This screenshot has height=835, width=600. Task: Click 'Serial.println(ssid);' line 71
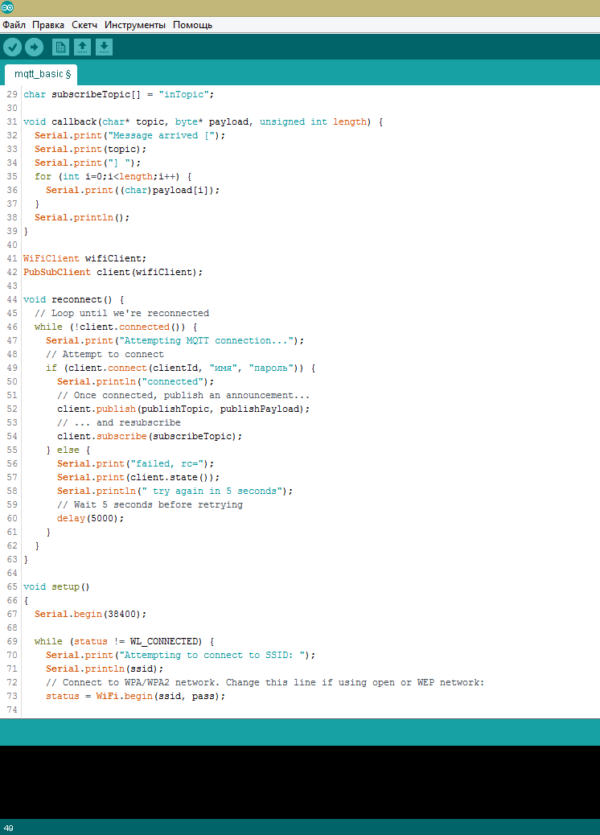[x=104, y=669]
